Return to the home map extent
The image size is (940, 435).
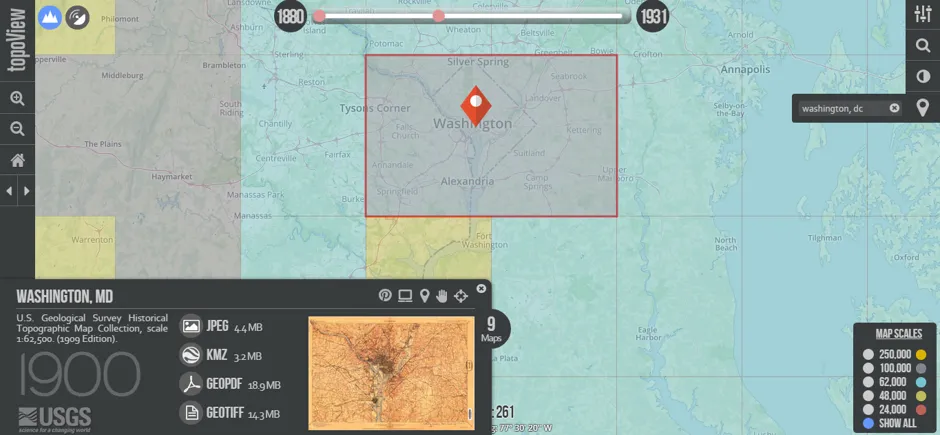tap(17, 160)
